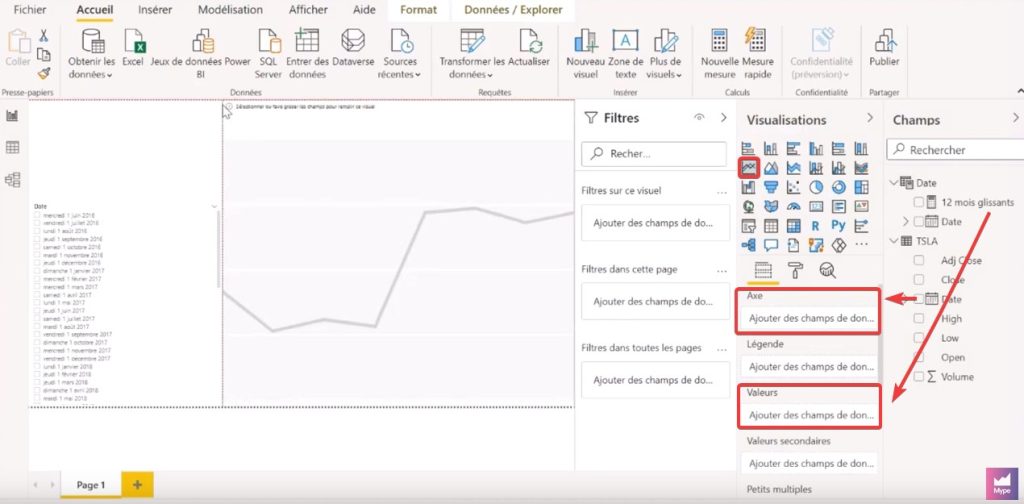Select the funnel chart visual
Image resolution: width=1024 pixels, height=504 pixels.
tap(771, 187)
